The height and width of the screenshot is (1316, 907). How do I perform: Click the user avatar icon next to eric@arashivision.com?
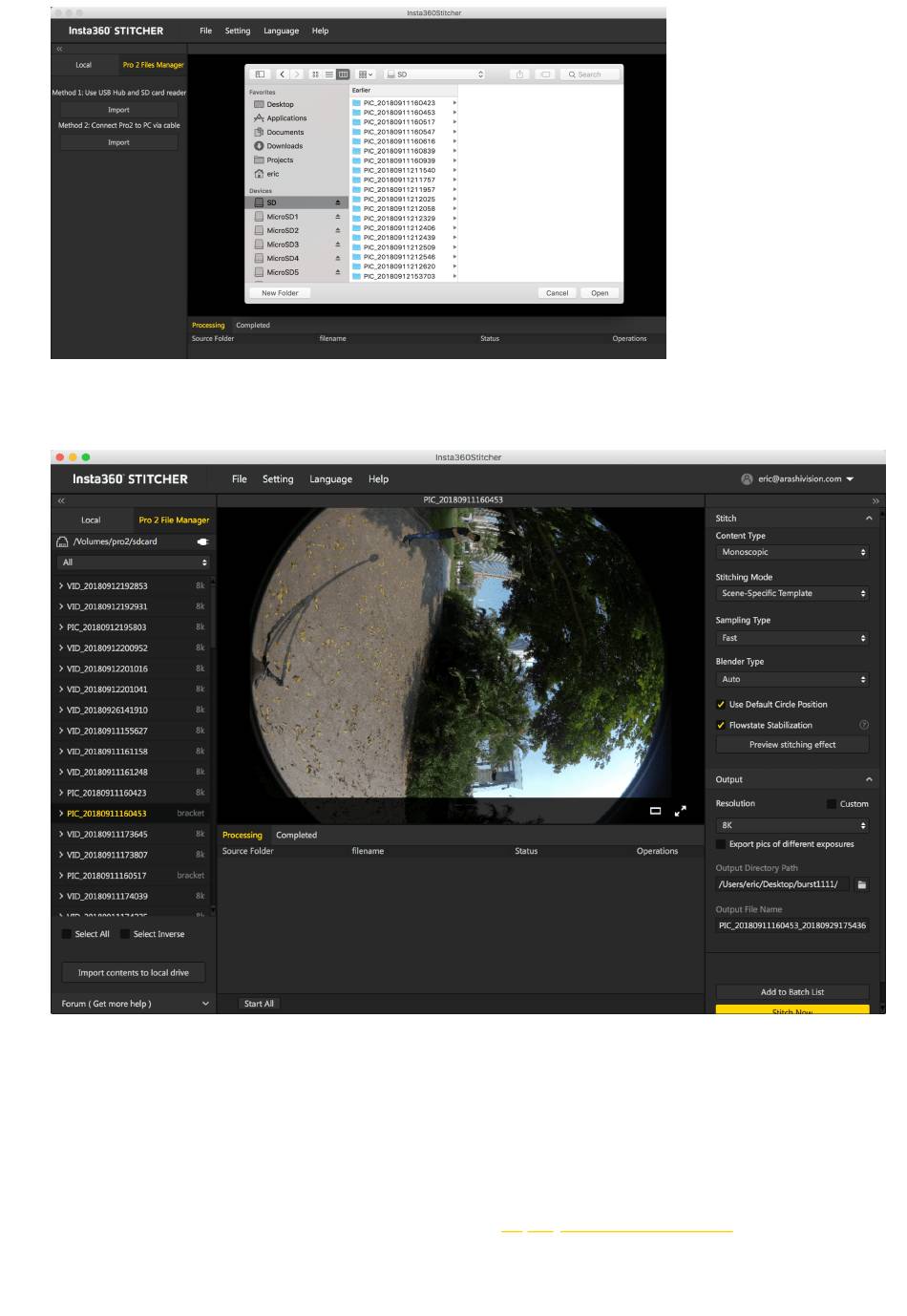pos(748,479)
